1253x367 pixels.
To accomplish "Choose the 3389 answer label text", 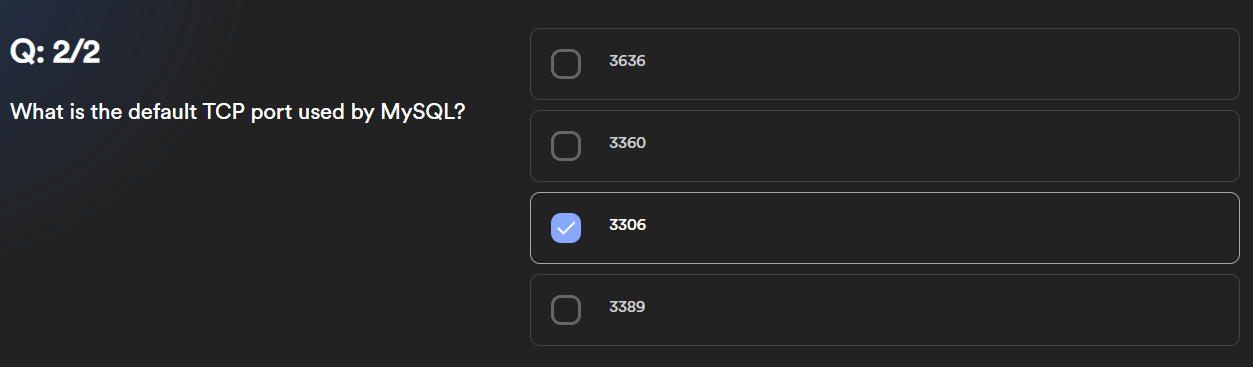I will click(x=627, y=307).
